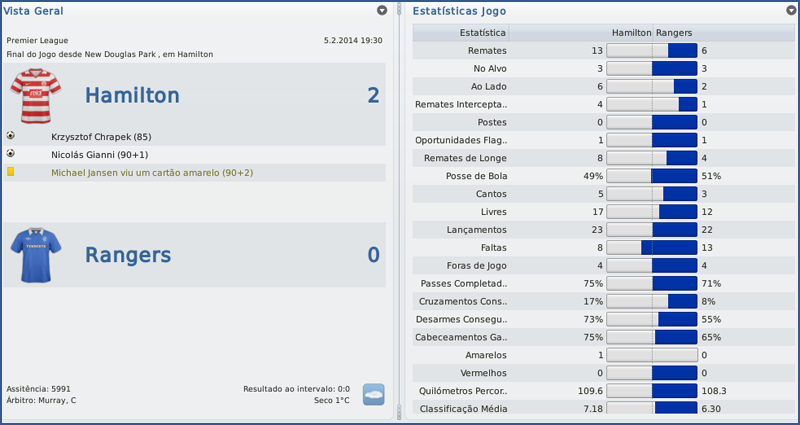The image size is (800, 425).
Task: Click the goal ball icon beside Nicolás Gianni
Action: 11,154
